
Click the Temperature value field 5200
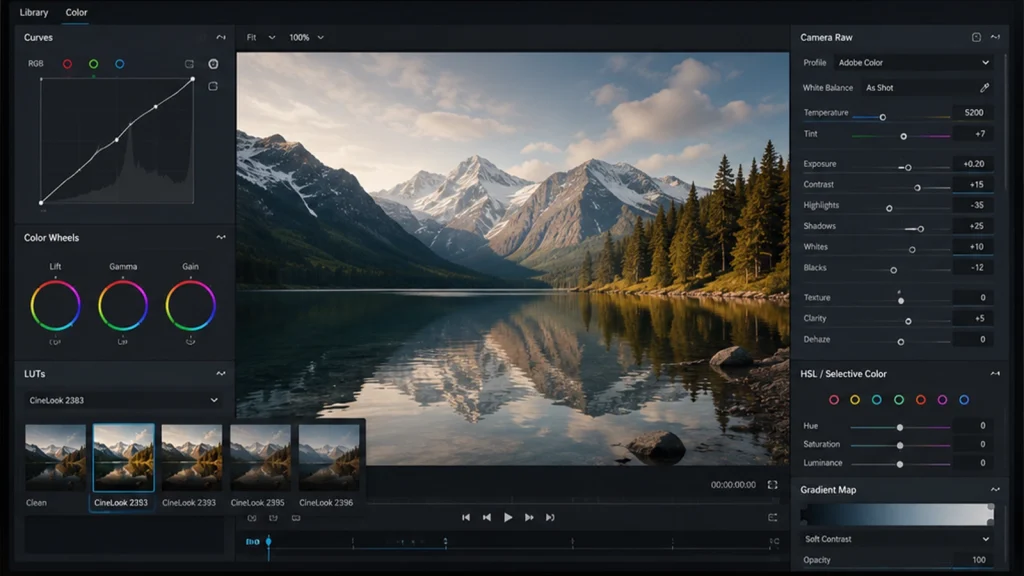point(973,112)
